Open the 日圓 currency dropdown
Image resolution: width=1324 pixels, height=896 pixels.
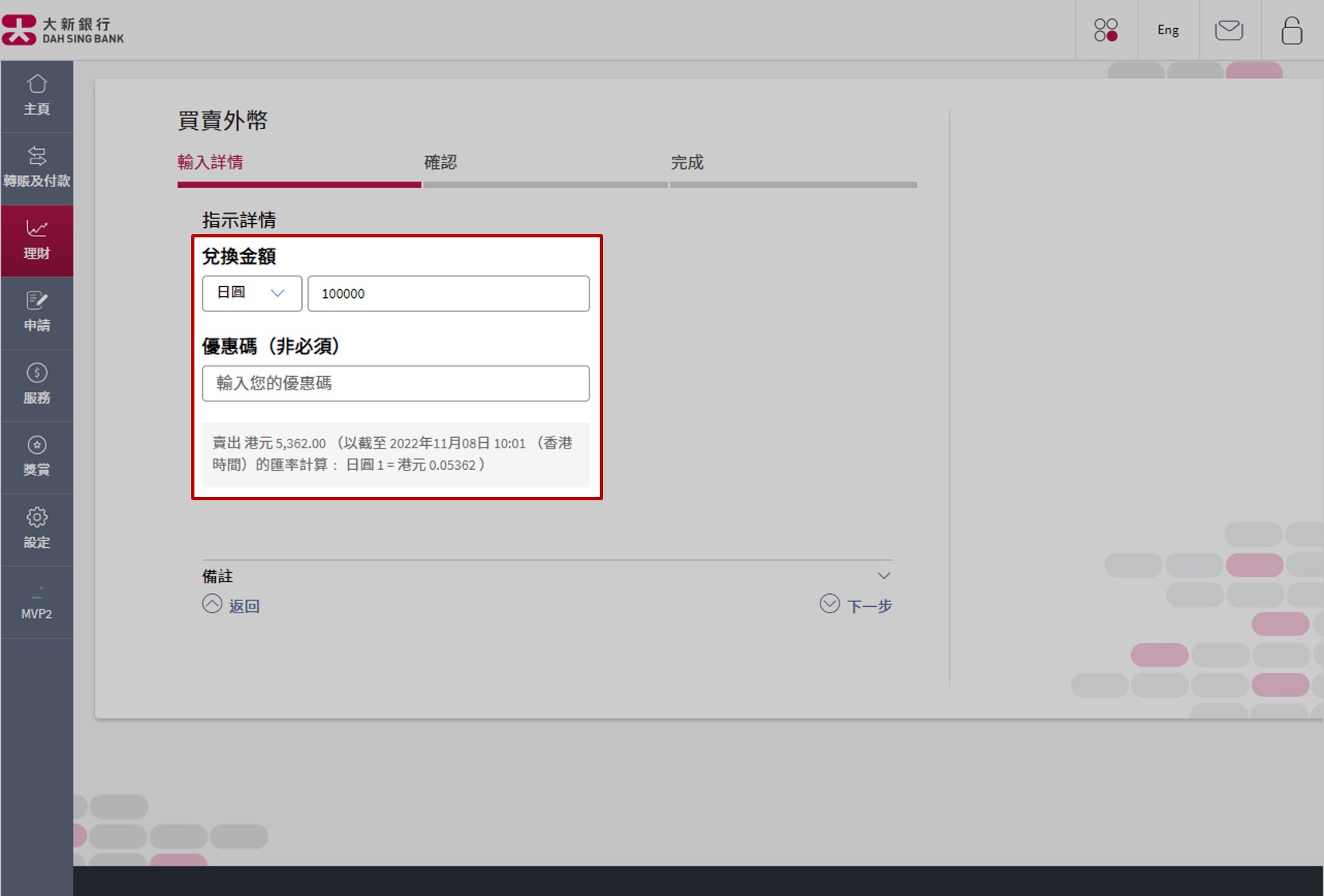(252, 293)
